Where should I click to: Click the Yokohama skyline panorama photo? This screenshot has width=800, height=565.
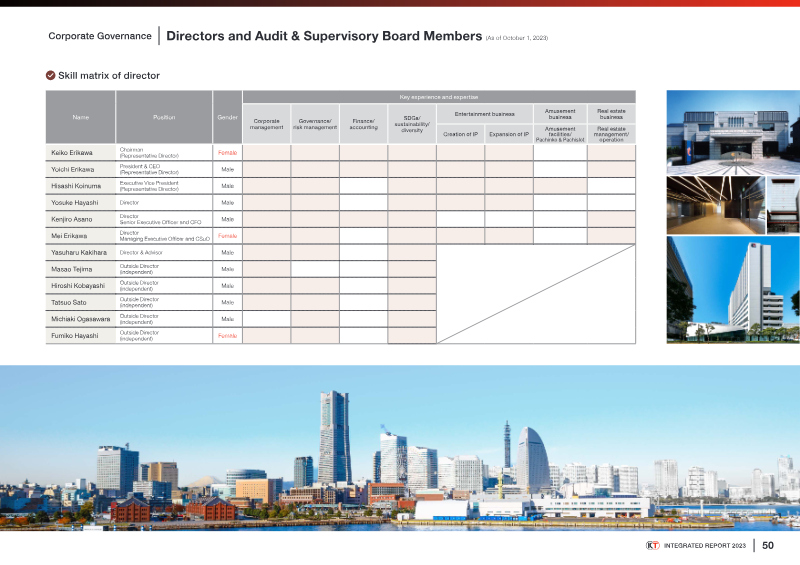pos(400,448)
